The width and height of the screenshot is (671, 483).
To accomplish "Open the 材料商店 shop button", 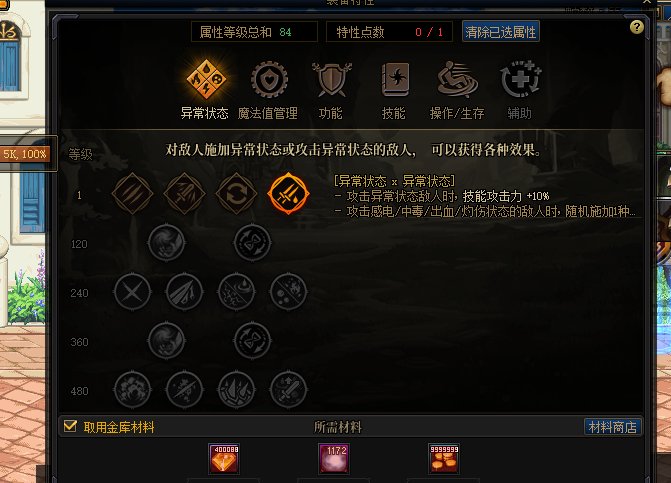I will coord(613,427).
